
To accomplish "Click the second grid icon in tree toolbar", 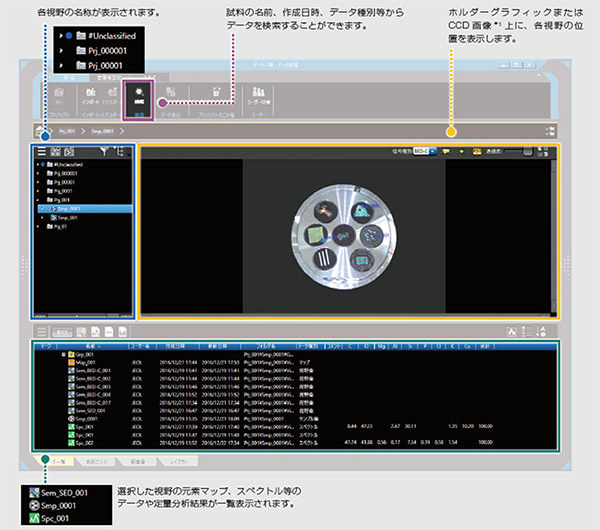I will [69, 152].
